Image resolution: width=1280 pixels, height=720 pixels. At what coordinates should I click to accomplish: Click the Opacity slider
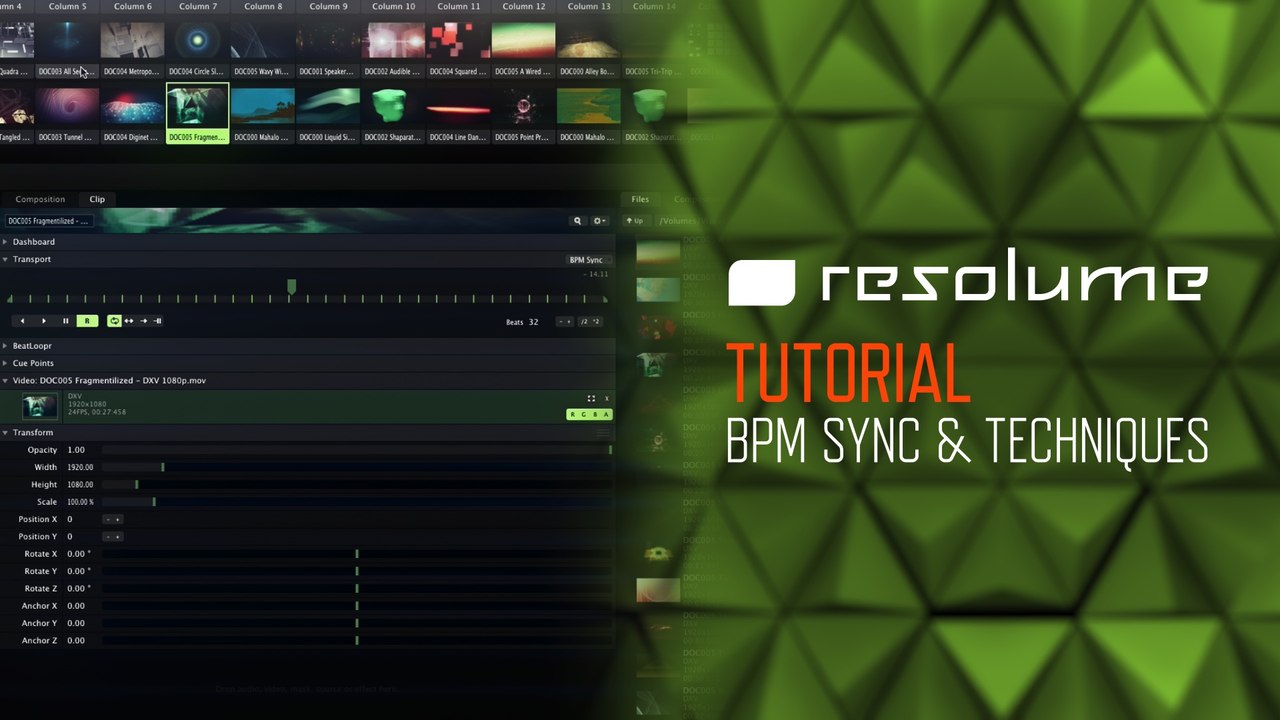click(x=357, y=450)
